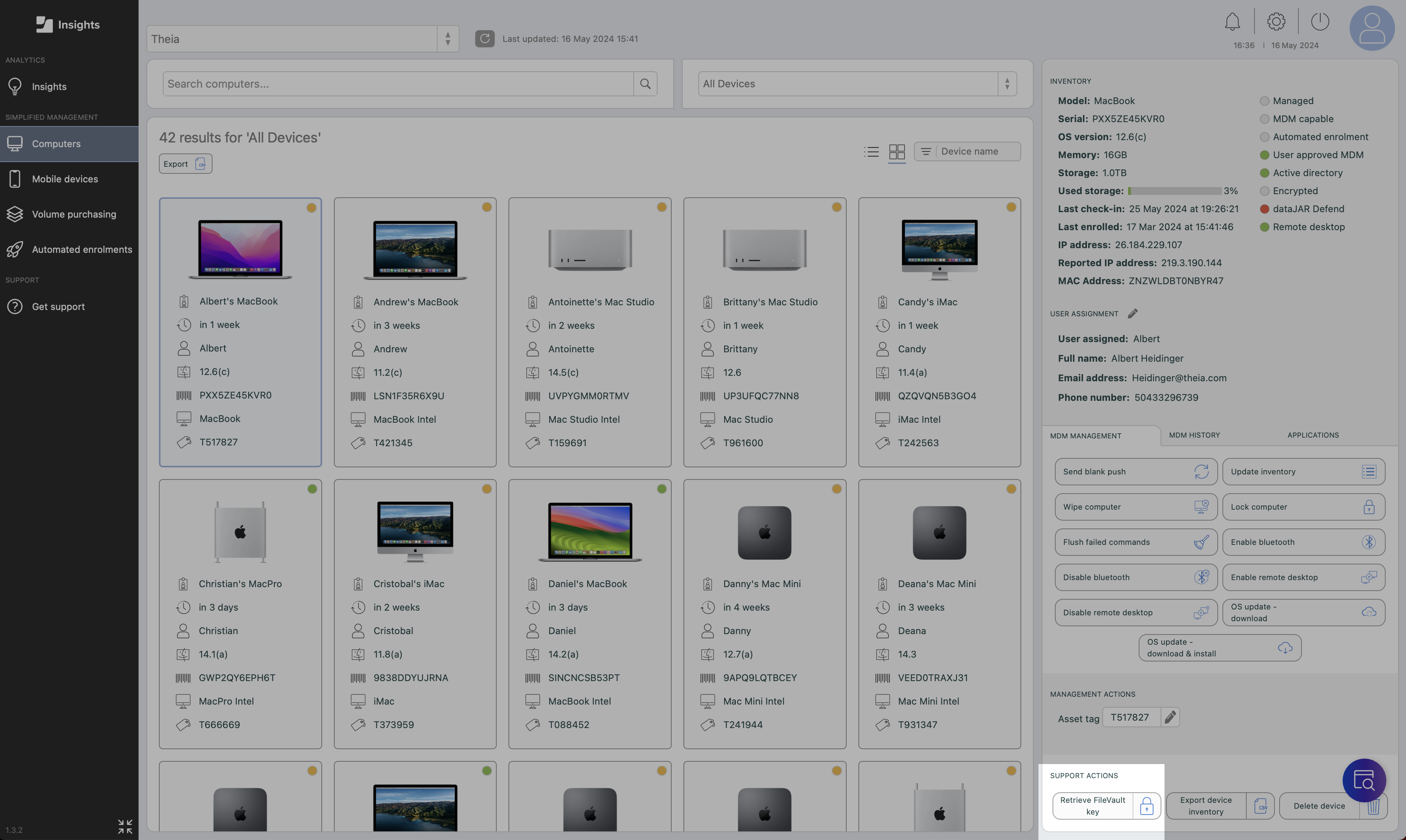1406x840 pixels.
Task: Open Mobile devices in the sidebar
Action: pos(69,179)
